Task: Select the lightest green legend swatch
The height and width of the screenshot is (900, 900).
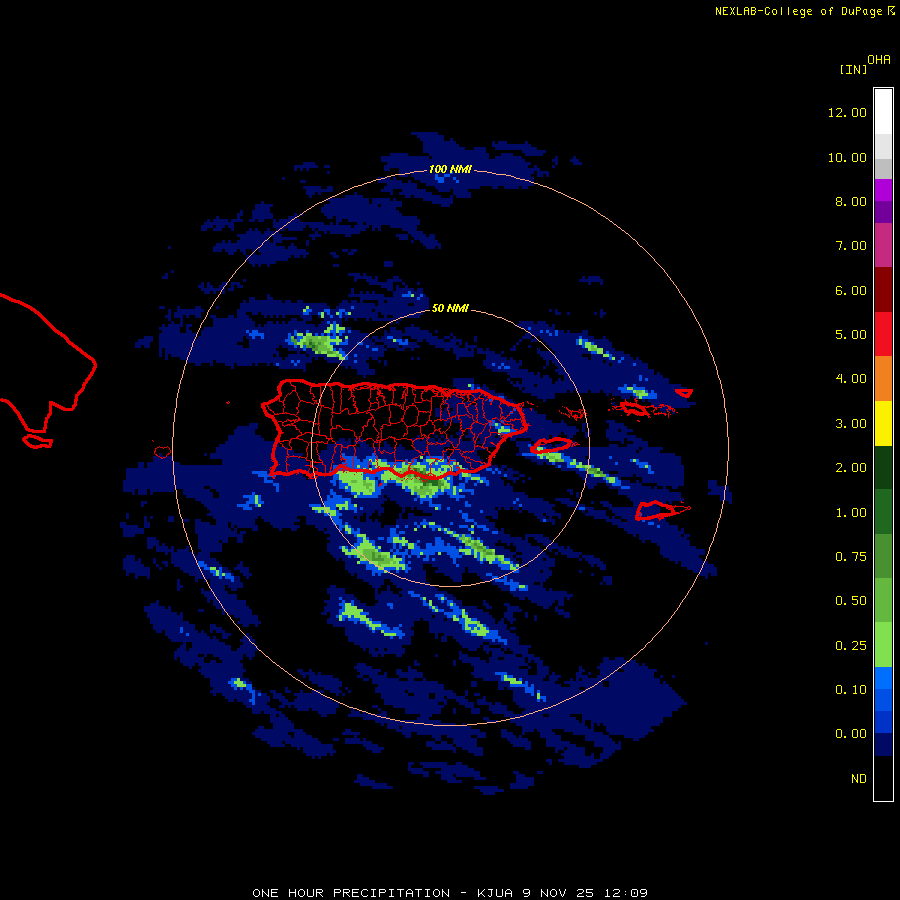Action: tap(883, 645)
